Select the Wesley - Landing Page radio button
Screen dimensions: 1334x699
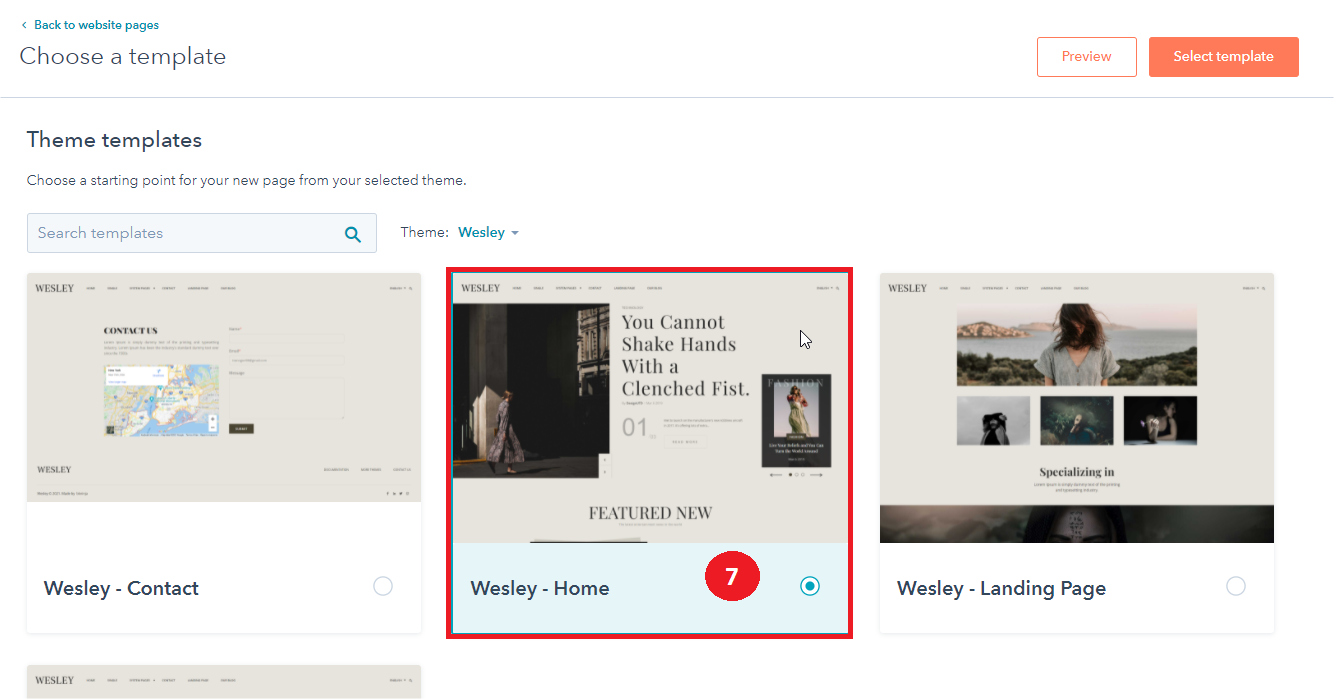pos(1236,587)
